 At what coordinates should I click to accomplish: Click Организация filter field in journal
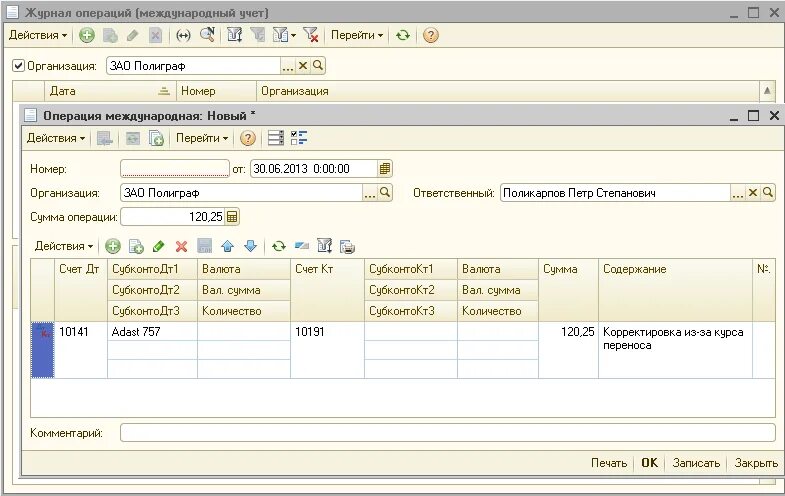(193, 66)
